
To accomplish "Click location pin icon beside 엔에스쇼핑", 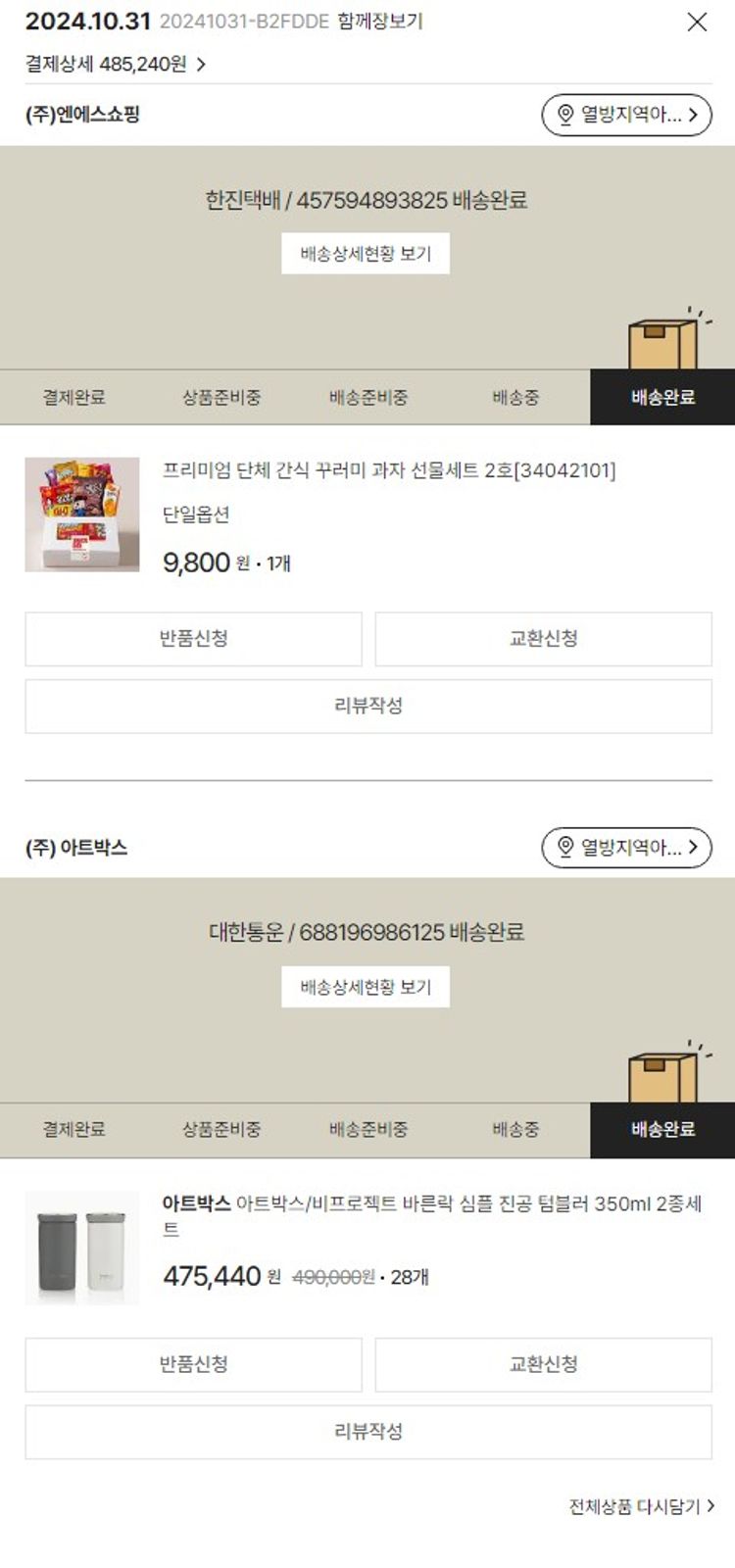I will click(x=565, y=115).
